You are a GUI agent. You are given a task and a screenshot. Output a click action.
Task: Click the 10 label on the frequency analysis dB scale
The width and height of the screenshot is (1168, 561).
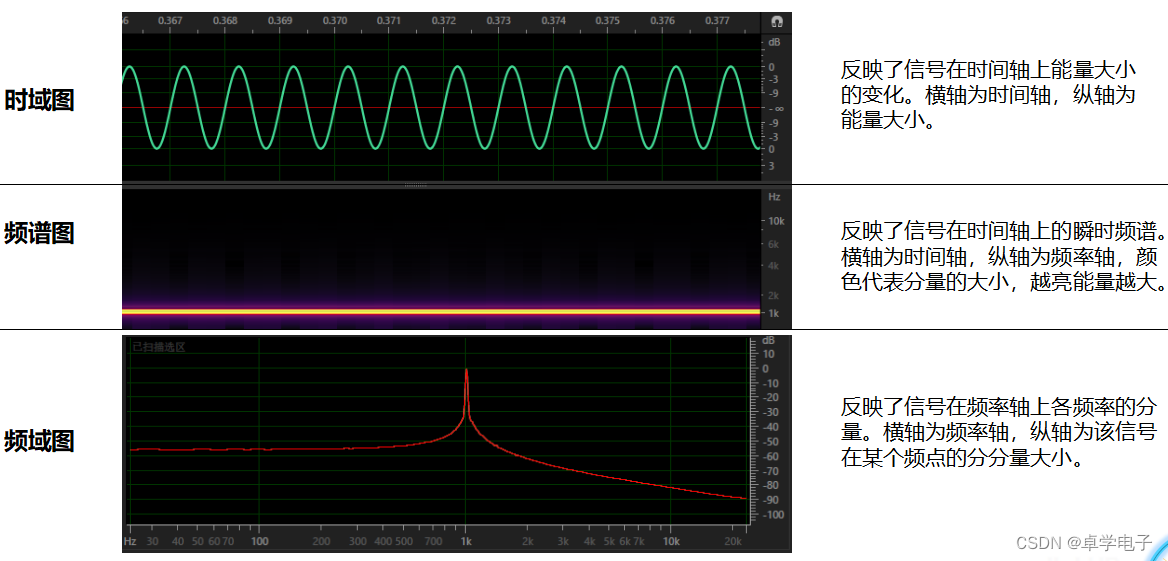point(769,354)
